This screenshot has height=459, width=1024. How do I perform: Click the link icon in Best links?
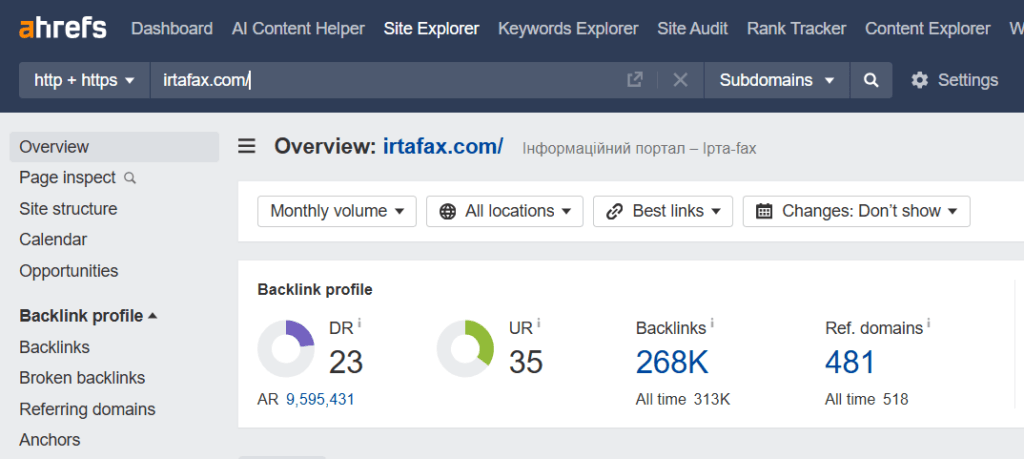pos(615,212)
